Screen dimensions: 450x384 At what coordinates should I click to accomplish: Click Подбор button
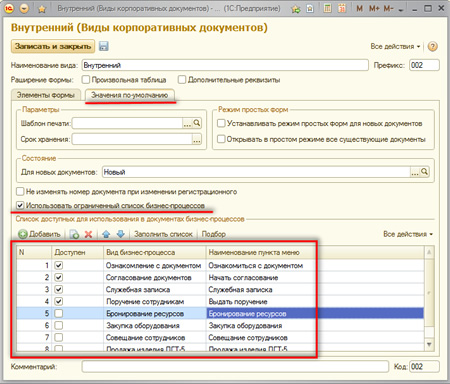point(214,234)
